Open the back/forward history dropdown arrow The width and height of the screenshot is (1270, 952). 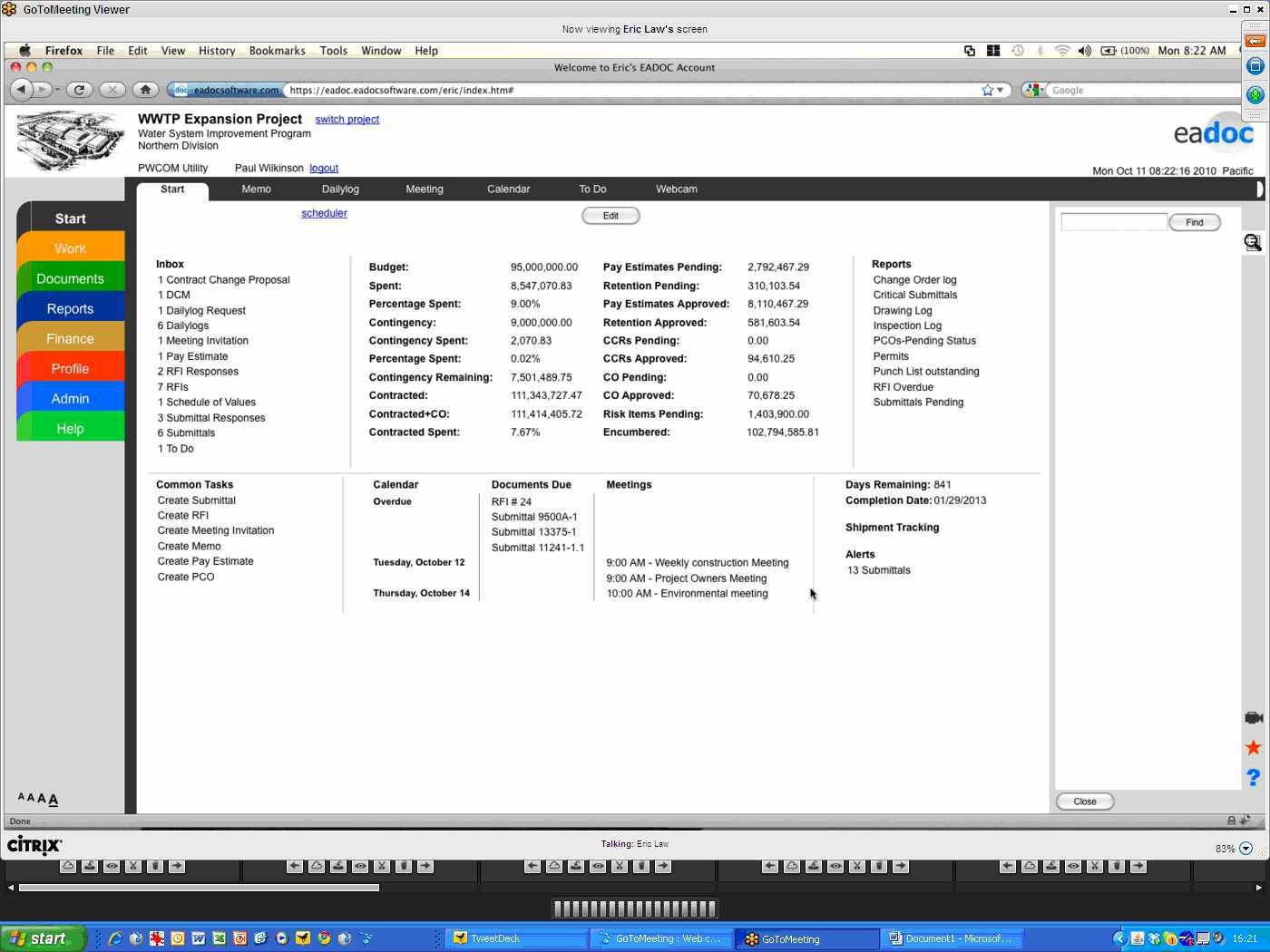[x=56, y=90]
